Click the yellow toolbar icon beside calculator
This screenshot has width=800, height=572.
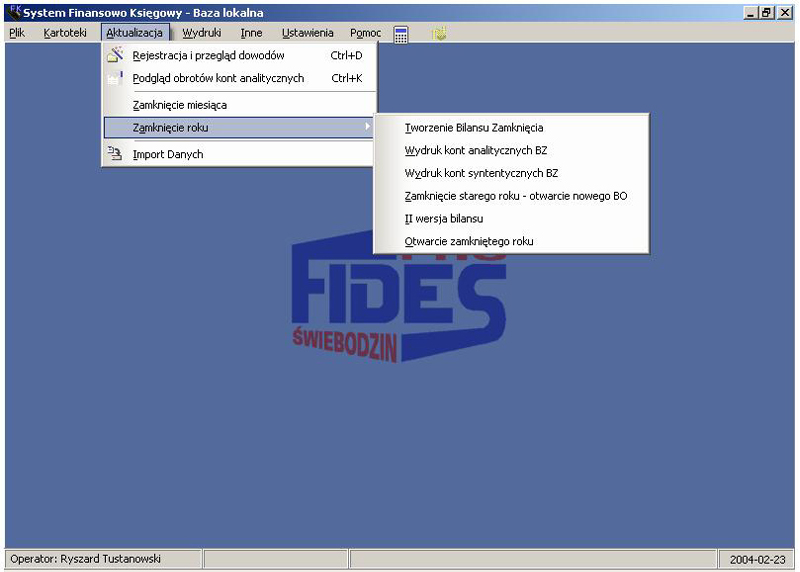(x=439, y=34)
